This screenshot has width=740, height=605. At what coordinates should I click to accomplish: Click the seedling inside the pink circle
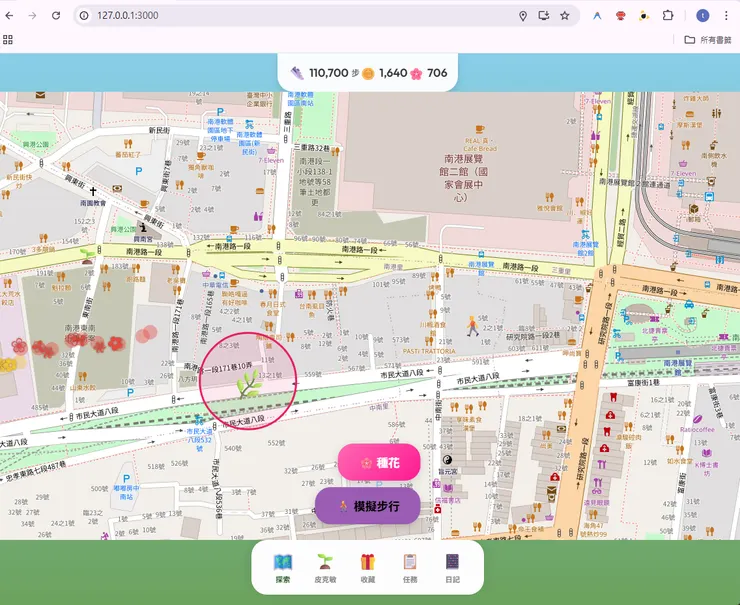coord(249,383)
